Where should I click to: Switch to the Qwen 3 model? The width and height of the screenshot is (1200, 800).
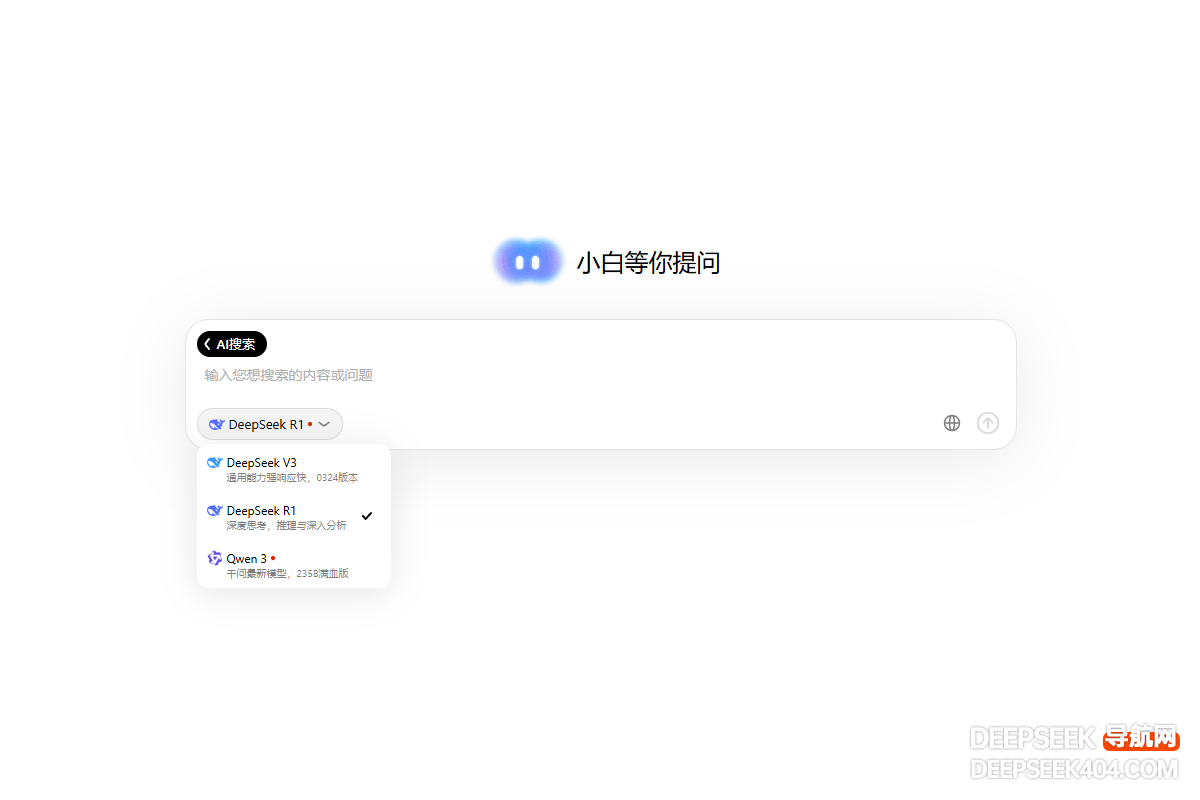pyautogui.click(x=294, y=565)
